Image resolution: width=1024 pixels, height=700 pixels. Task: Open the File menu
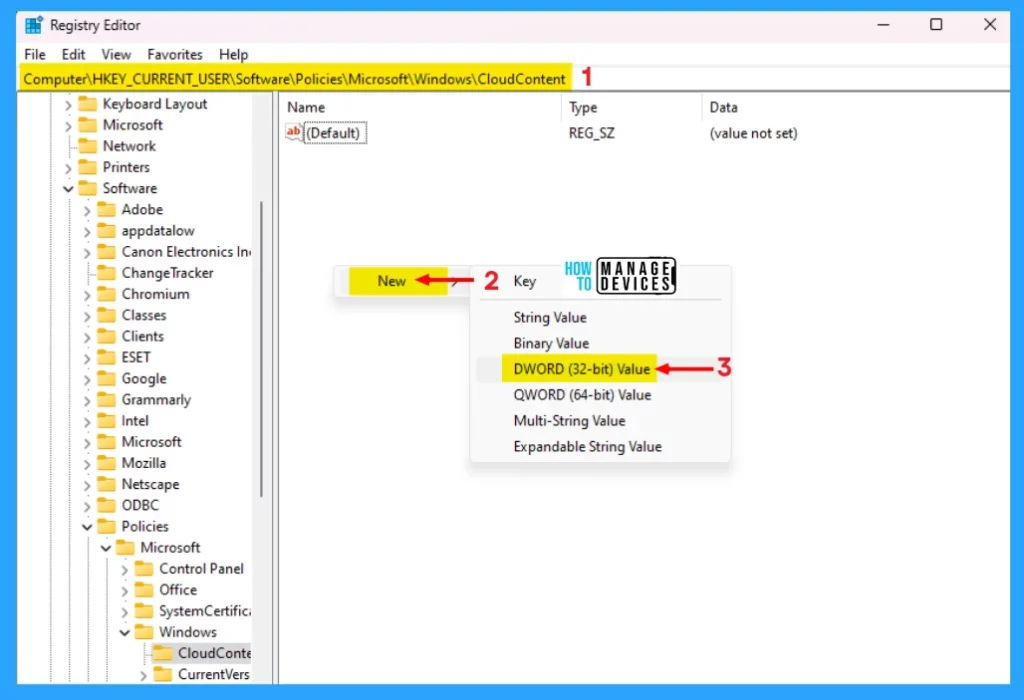[x=35, y=54]
